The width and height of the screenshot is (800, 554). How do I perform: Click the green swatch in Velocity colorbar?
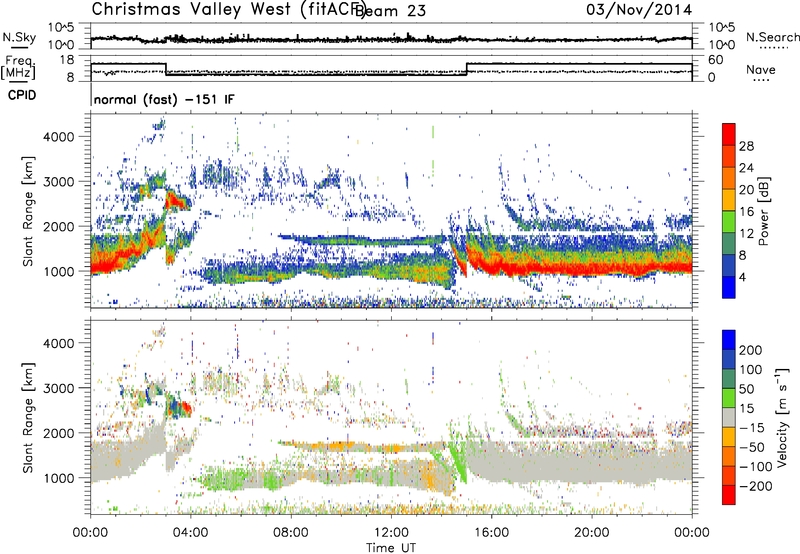729,398
